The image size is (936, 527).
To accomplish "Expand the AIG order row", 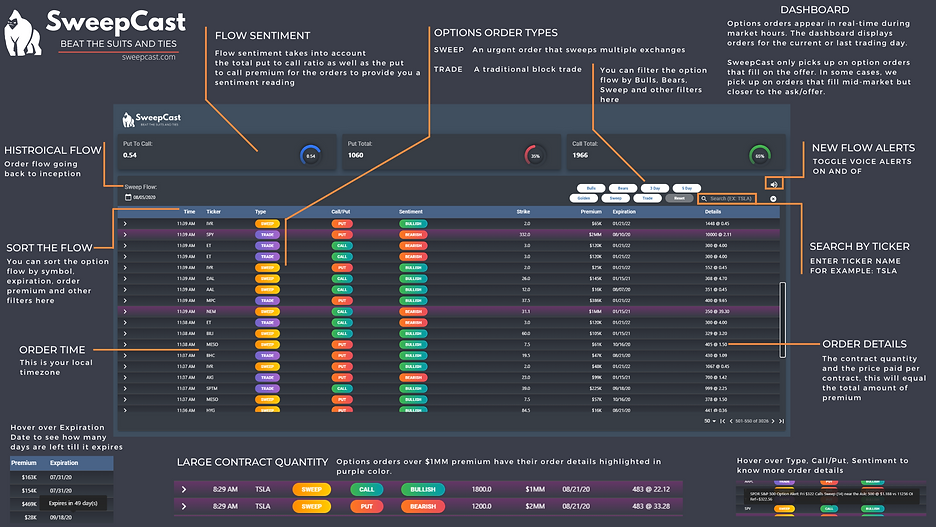I will pyautogui.click(x=125, y=378).
